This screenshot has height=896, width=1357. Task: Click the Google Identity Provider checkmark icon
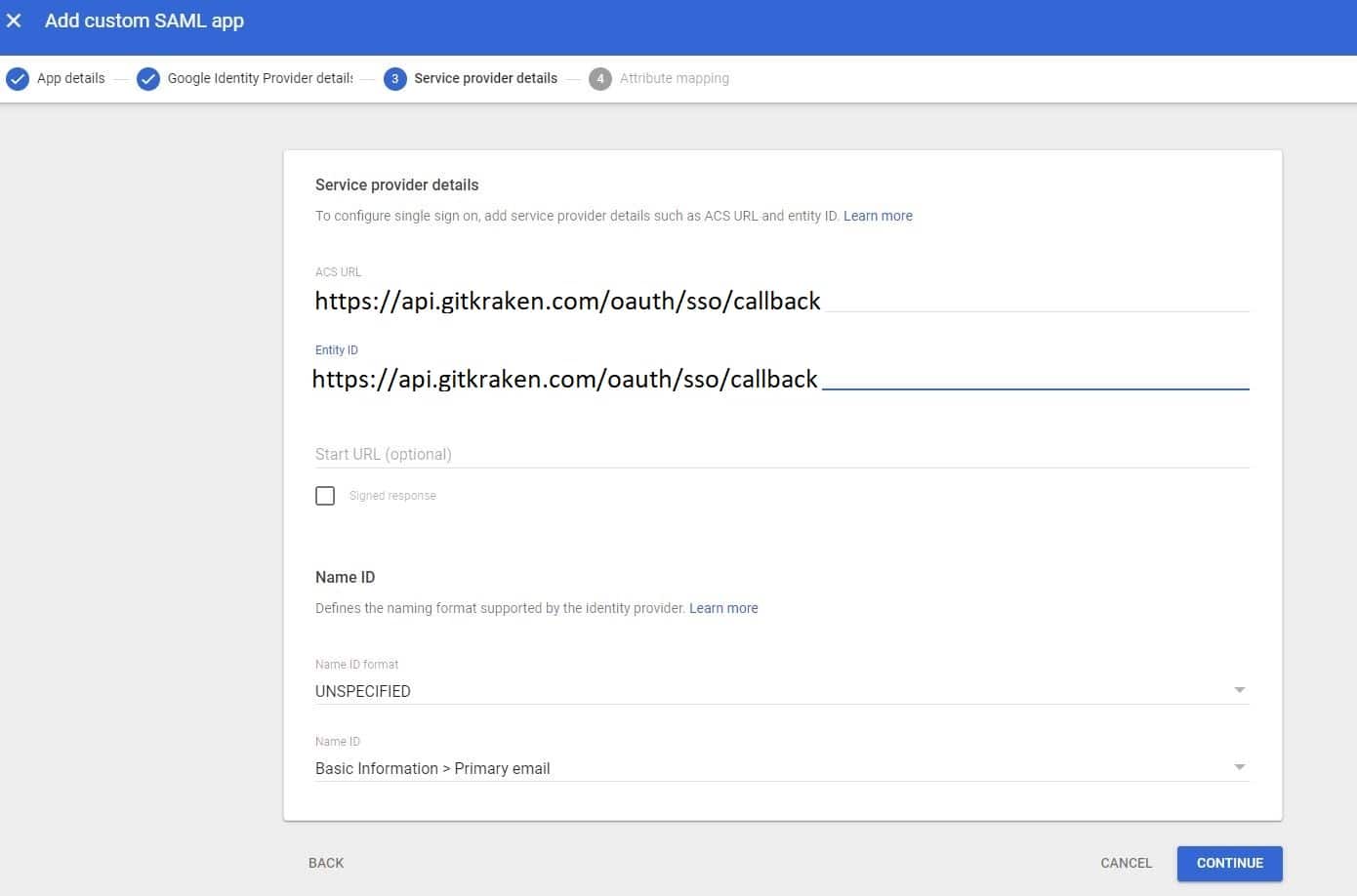tap(148, 79)
